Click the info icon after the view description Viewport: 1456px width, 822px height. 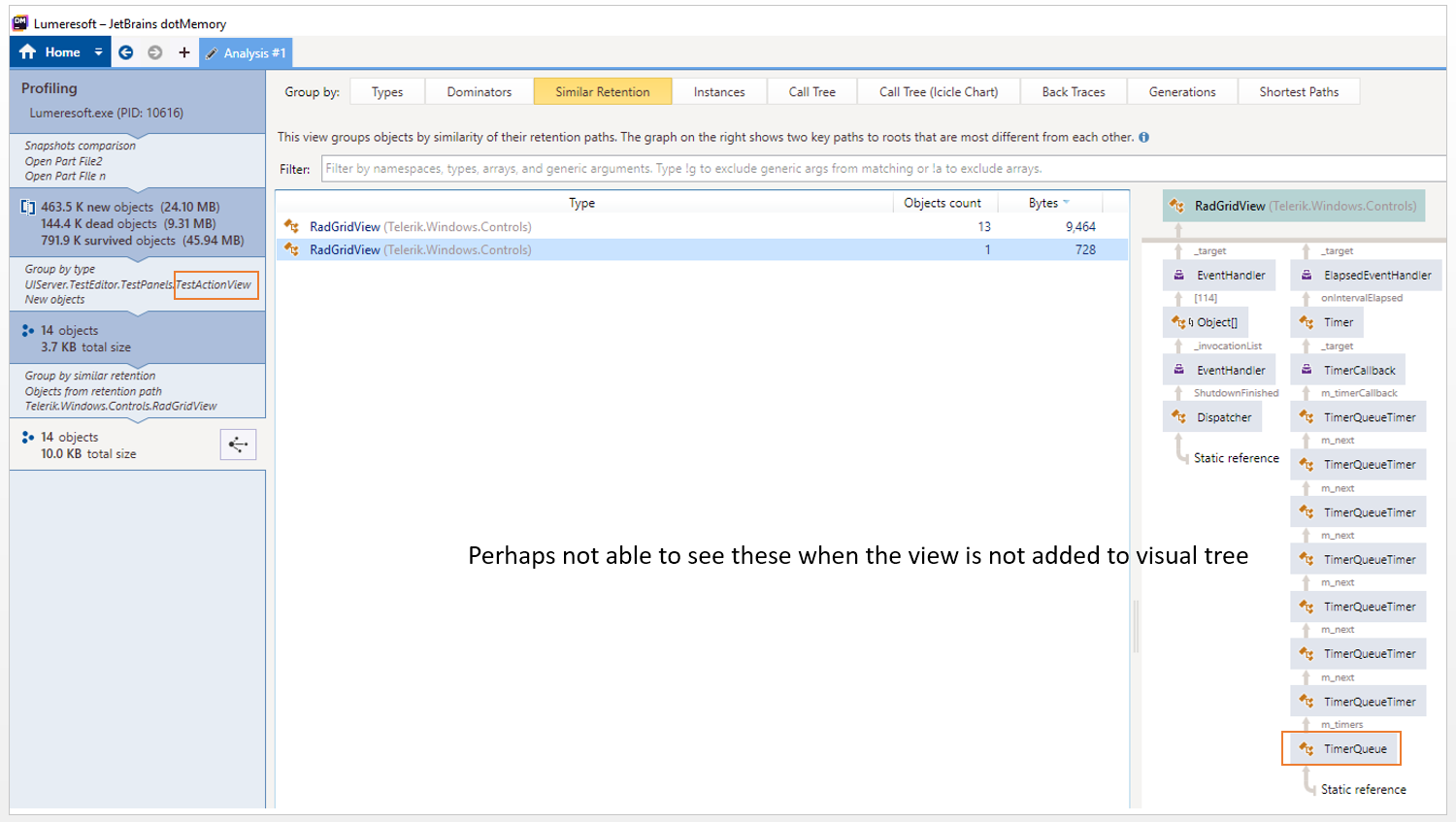1144,137
